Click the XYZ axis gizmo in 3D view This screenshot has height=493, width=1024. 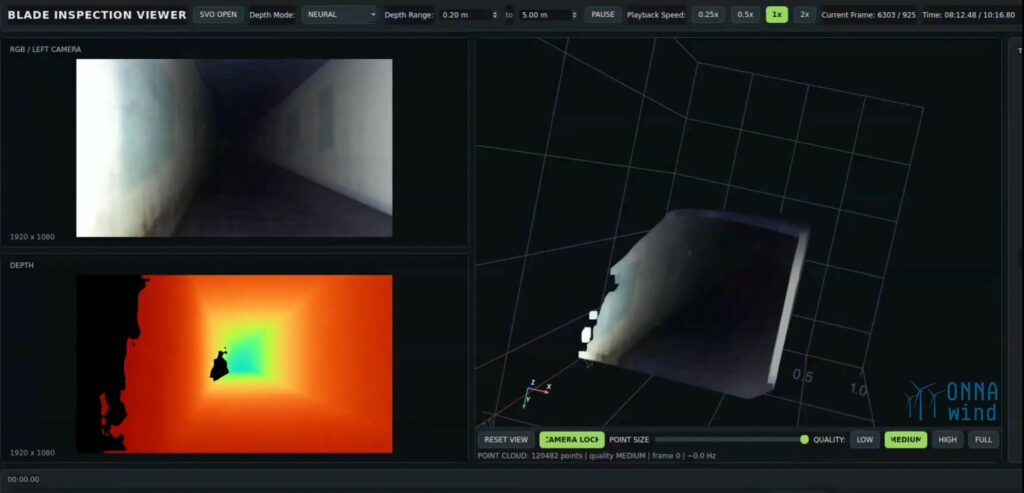pyautogui.click(x=537, y=393)
